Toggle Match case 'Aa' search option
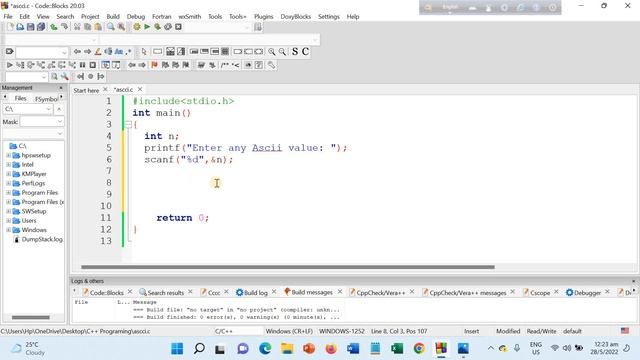This screenshot has height=360, width=640. click(119, 52)
